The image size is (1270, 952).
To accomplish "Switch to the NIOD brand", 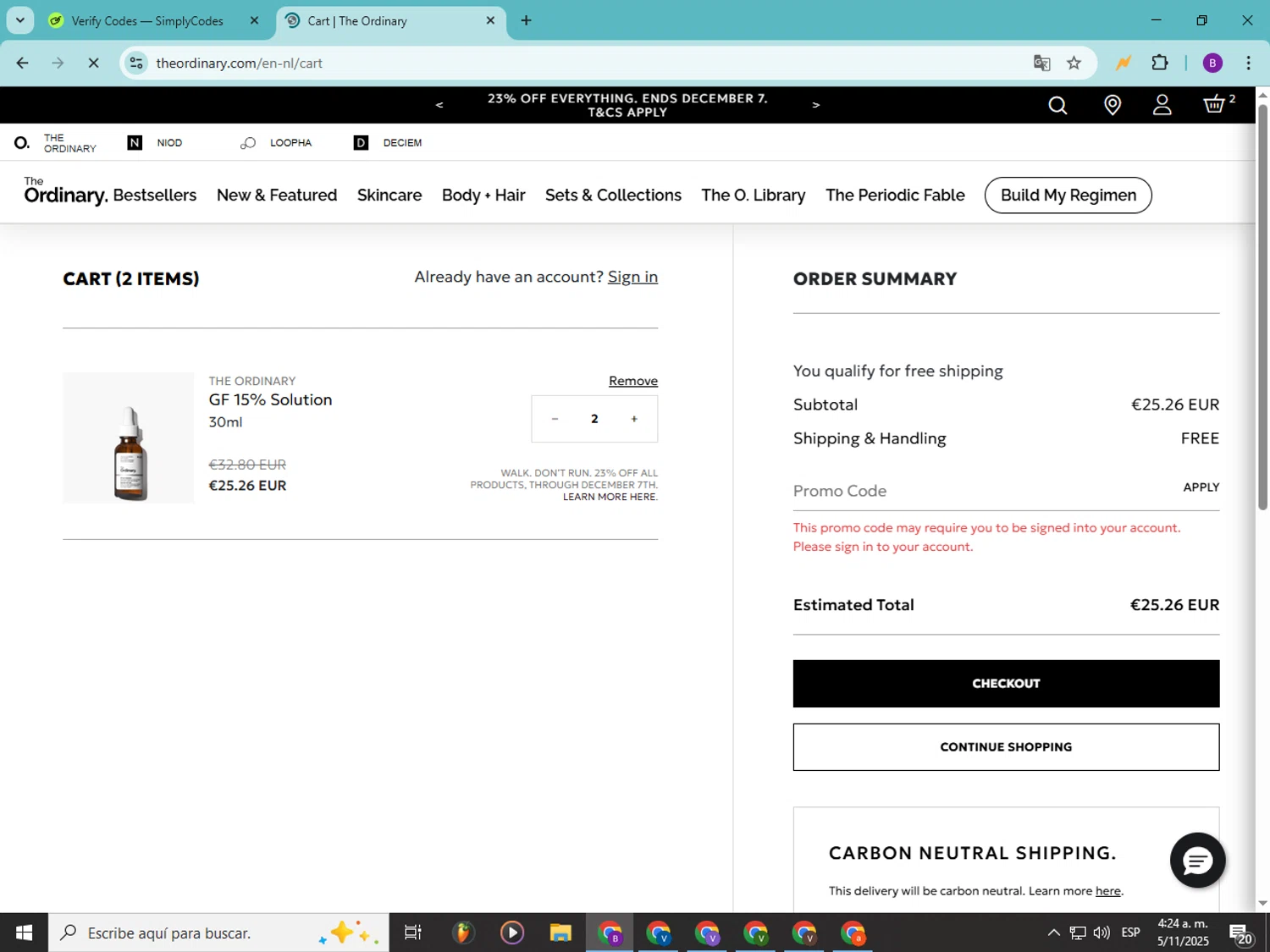I will point(155,143).
